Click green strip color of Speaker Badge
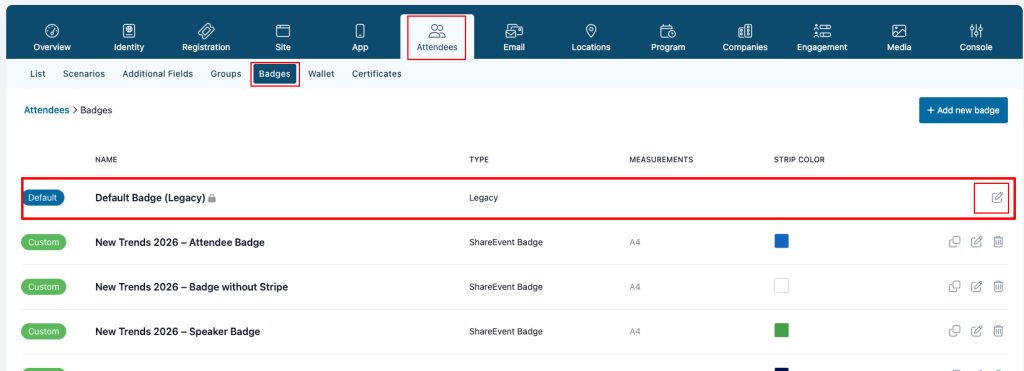This screenshot has height=371, width=1024. 781,330
